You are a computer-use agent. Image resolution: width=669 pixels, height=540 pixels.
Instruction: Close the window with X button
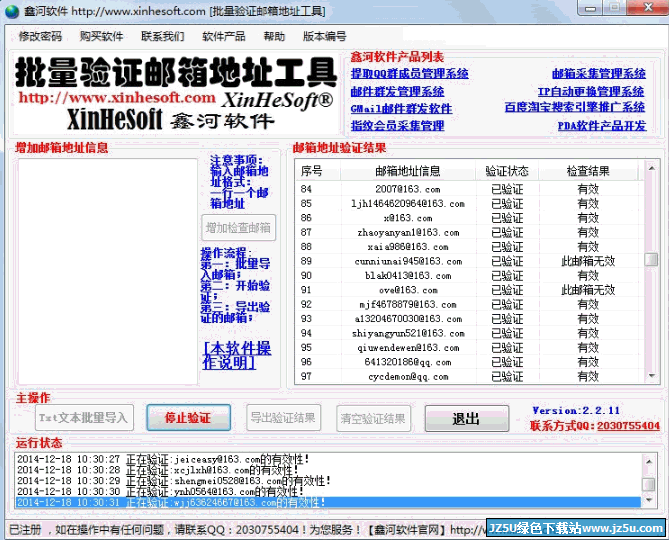coord(649,8)
